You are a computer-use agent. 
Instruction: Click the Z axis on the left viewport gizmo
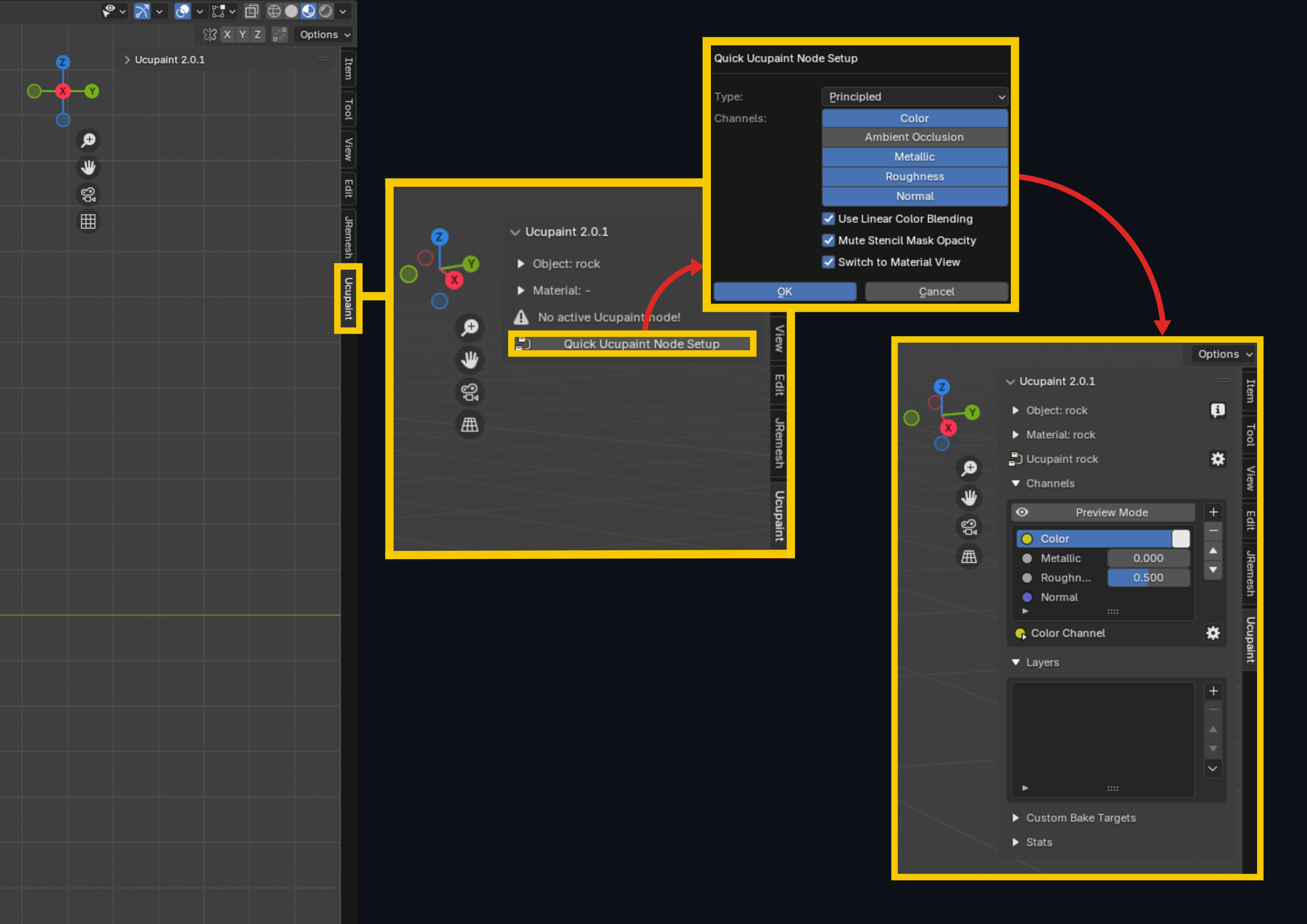click(x=63, y=62)
